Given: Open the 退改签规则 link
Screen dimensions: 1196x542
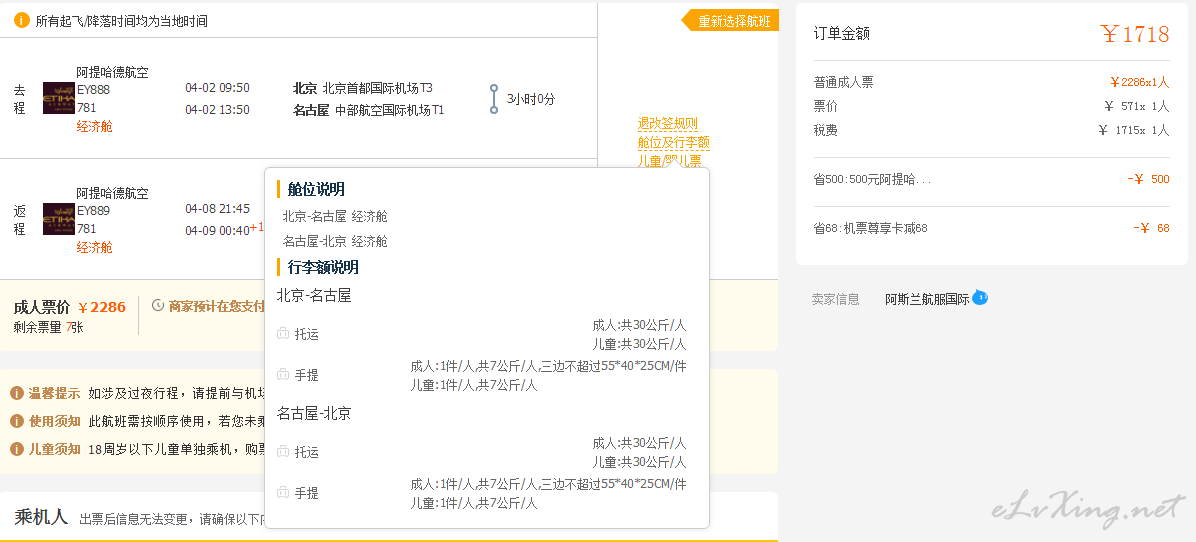Looking at the screenshot, I should click(667, 123).
